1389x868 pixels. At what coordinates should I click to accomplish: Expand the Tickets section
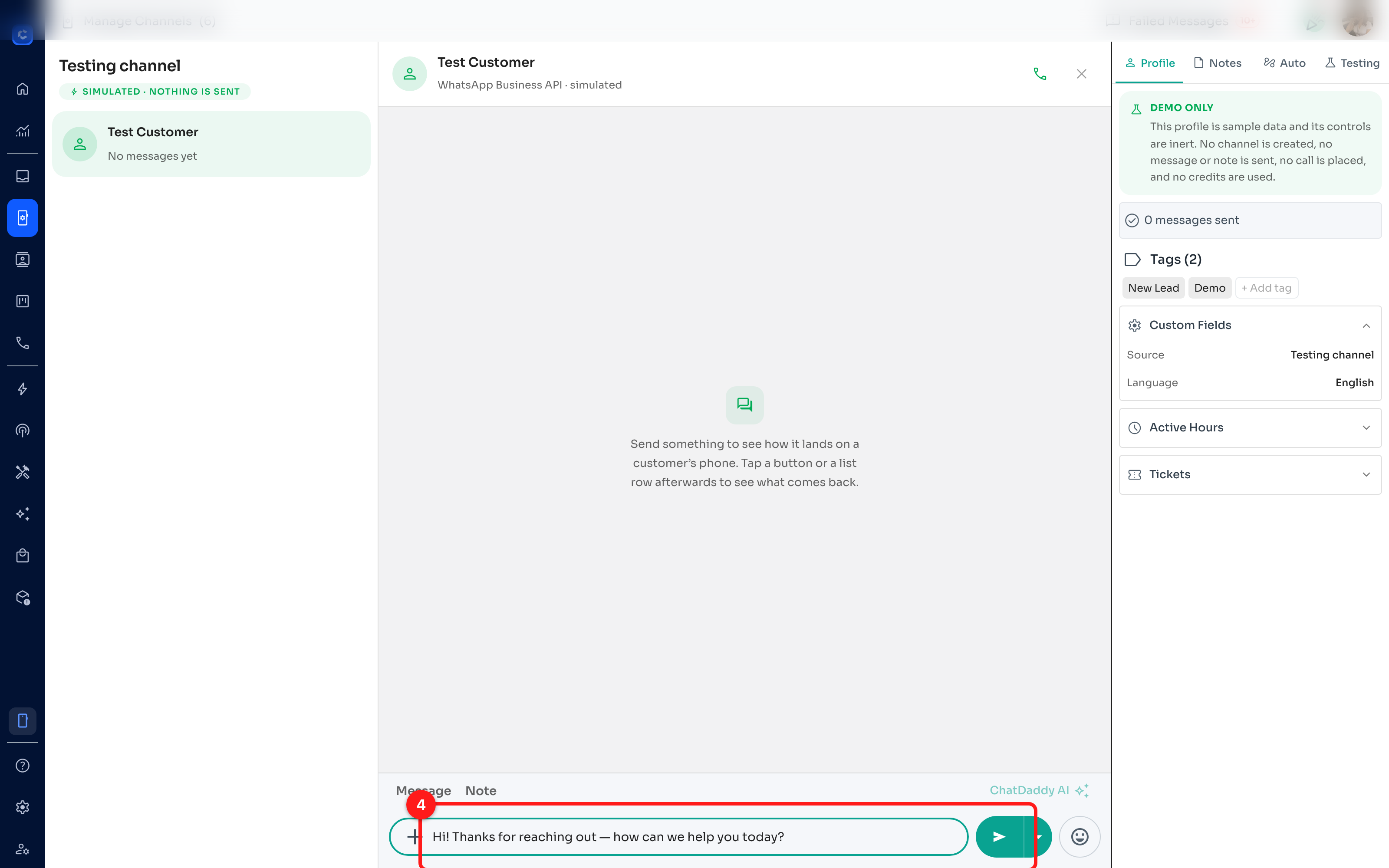pos(1250,475)
